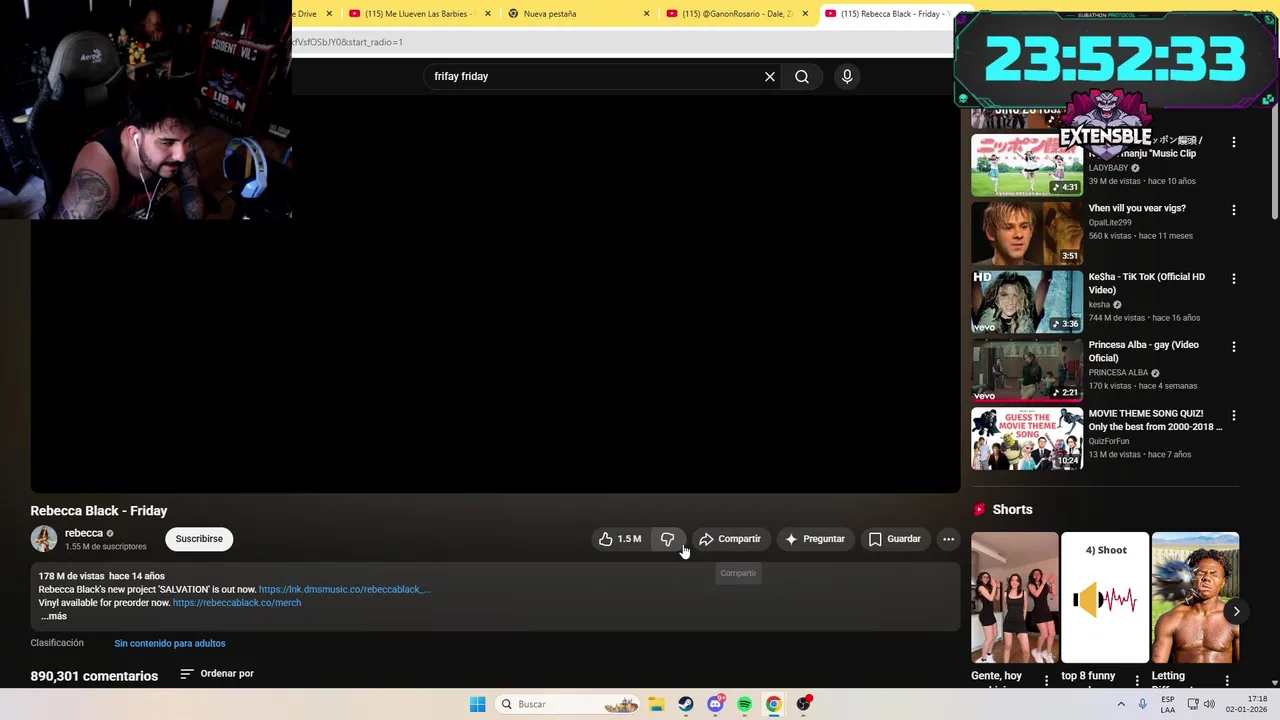Open Discord from the taskbar
Viewport: 1280px width, 720px height.
pos(715,704)
